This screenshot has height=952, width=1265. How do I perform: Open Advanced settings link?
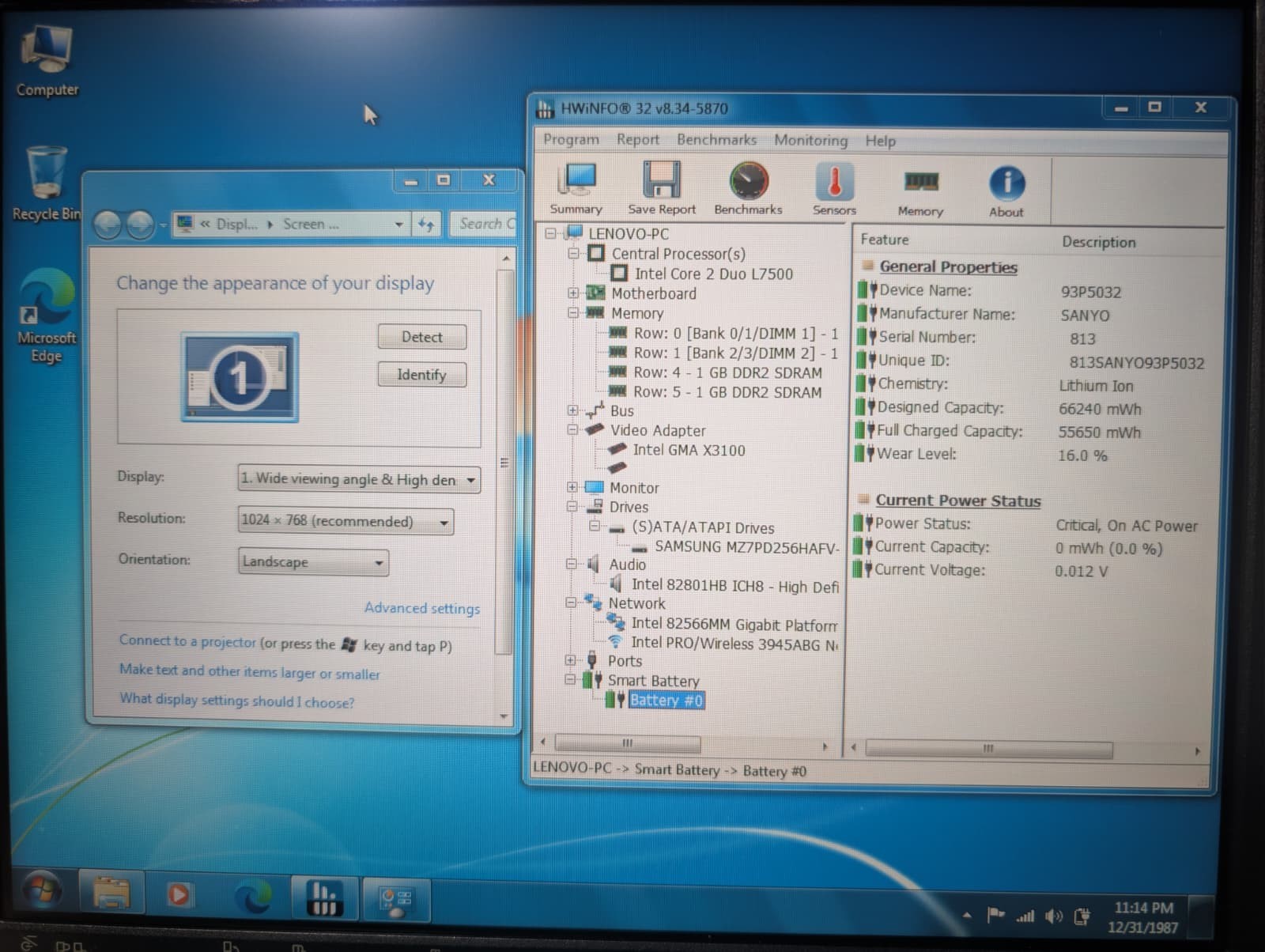tap(422, 608)
